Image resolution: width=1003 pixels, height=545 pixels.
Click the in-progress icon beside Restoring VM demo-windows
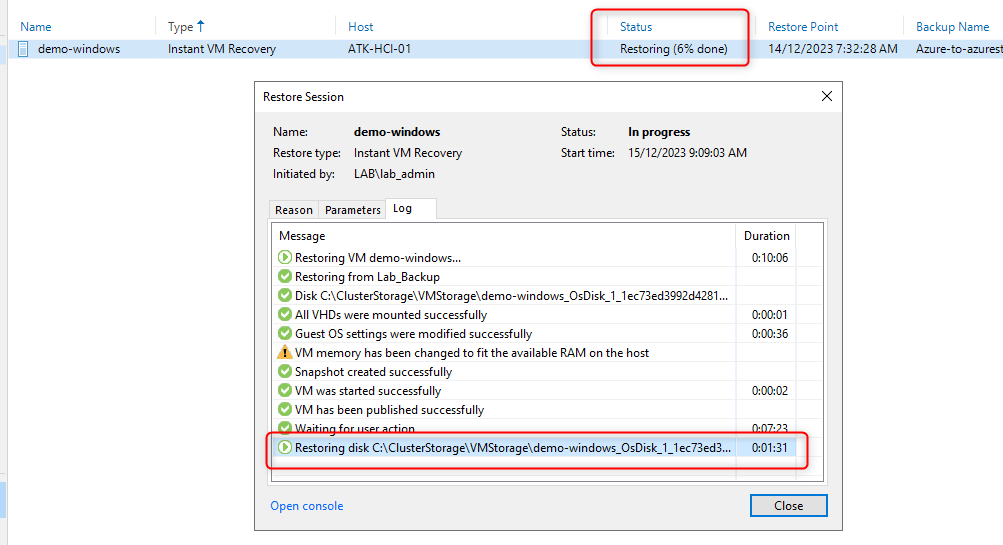(x=285, y=258)
